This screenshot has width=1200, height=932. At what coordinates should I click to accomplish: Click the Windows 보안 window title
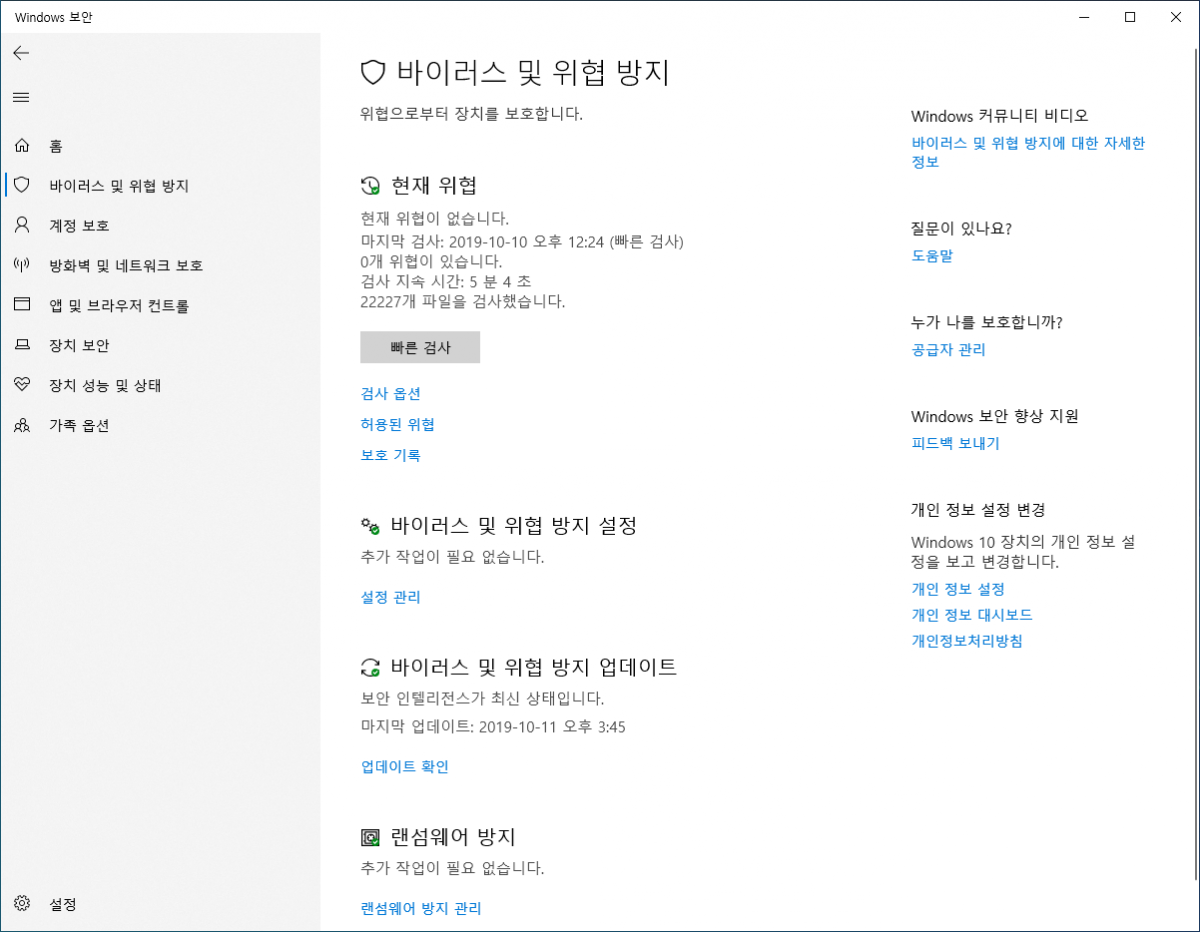(55, 17)
